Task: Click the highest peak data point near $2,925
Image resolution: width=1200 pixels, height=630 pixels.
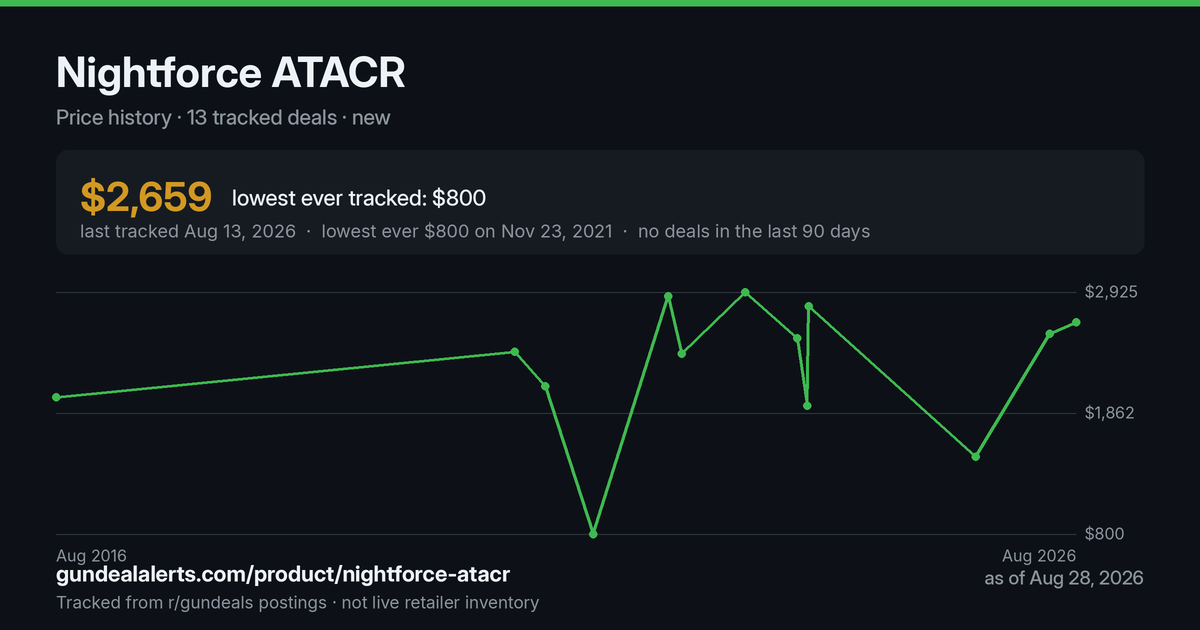Action: tap(745, 292)
